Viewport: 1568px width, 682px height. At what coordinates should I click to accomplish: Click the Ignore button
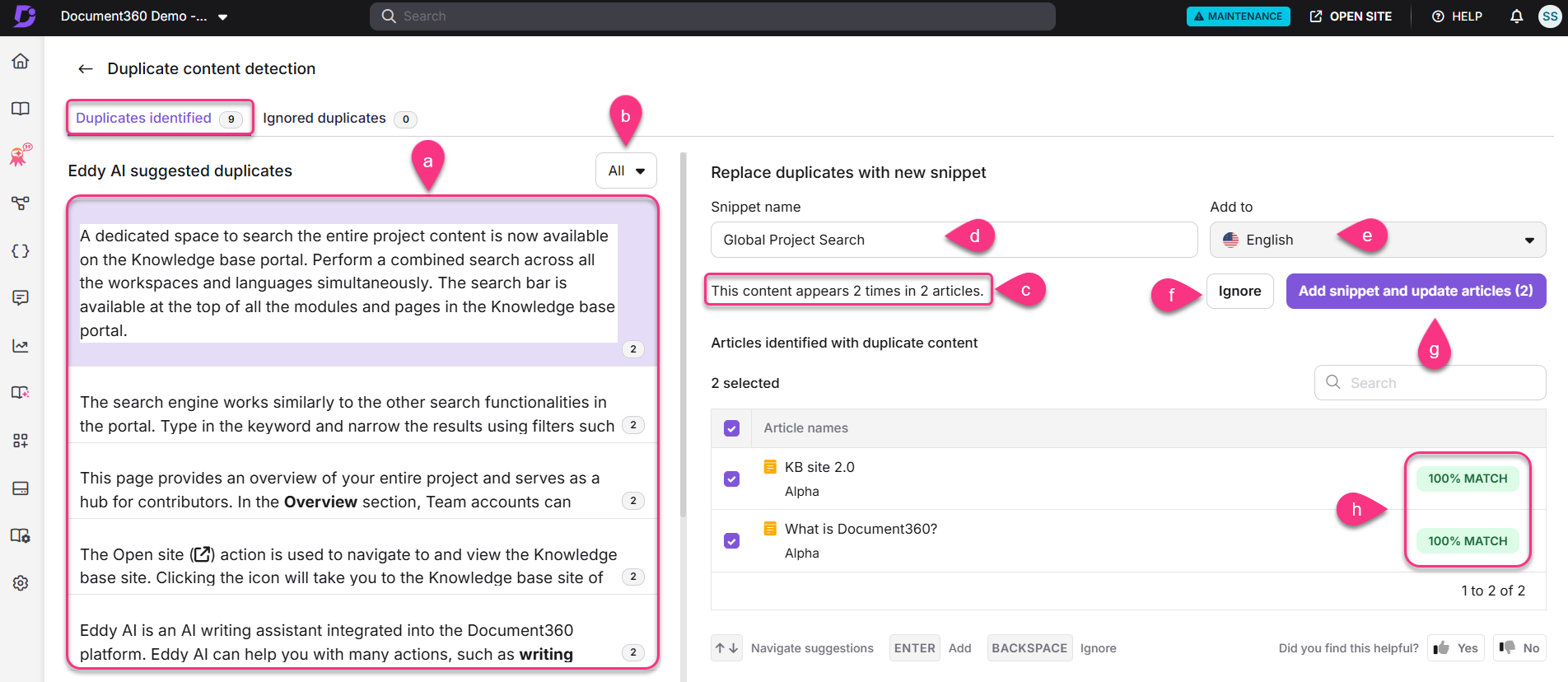1239,291
